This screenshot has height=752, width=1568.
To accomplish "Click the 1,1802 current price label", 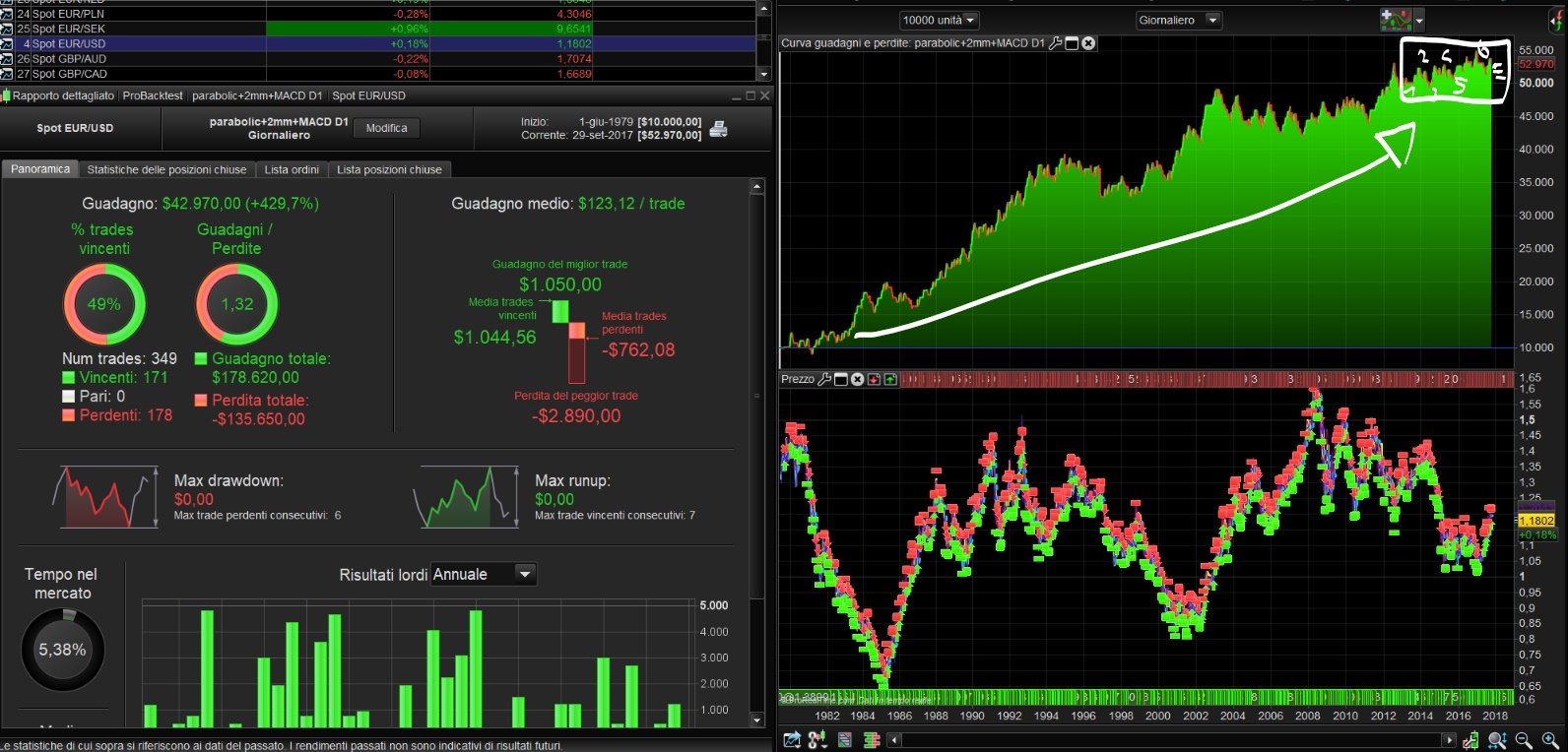I will point(1536,521).
